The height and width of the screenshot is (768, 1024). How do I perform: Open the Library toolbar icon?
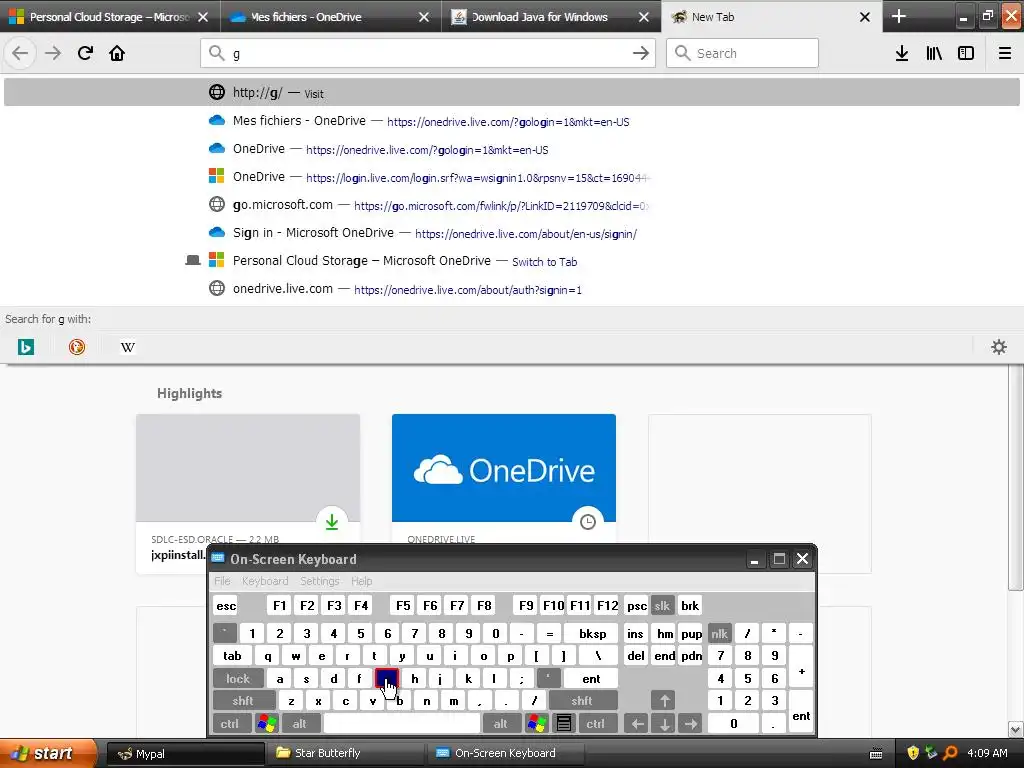934,53
